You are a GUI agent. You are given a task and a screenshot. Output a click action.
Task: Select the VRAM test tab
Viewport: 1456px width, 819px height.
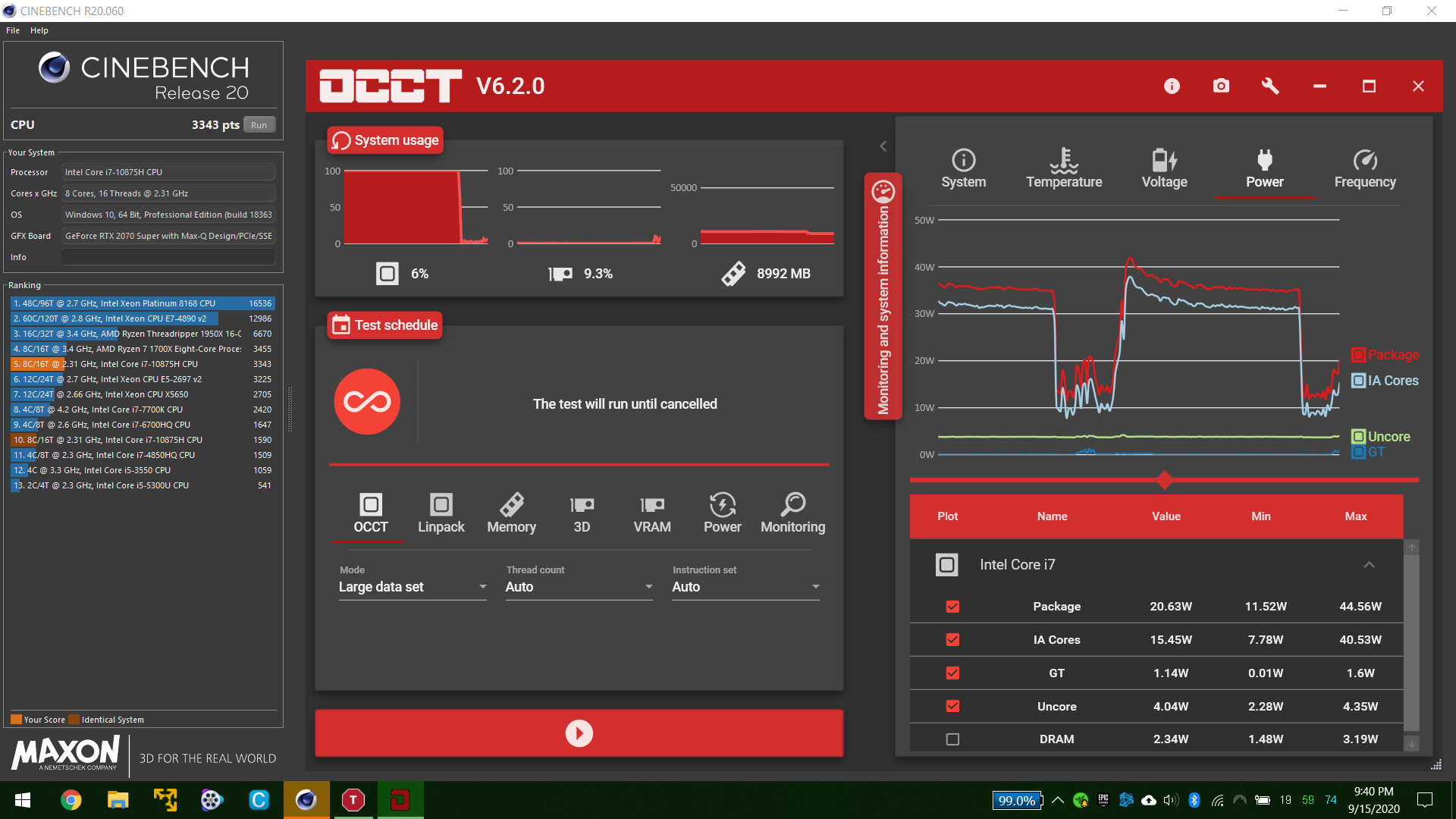click(x=652, y=513)
